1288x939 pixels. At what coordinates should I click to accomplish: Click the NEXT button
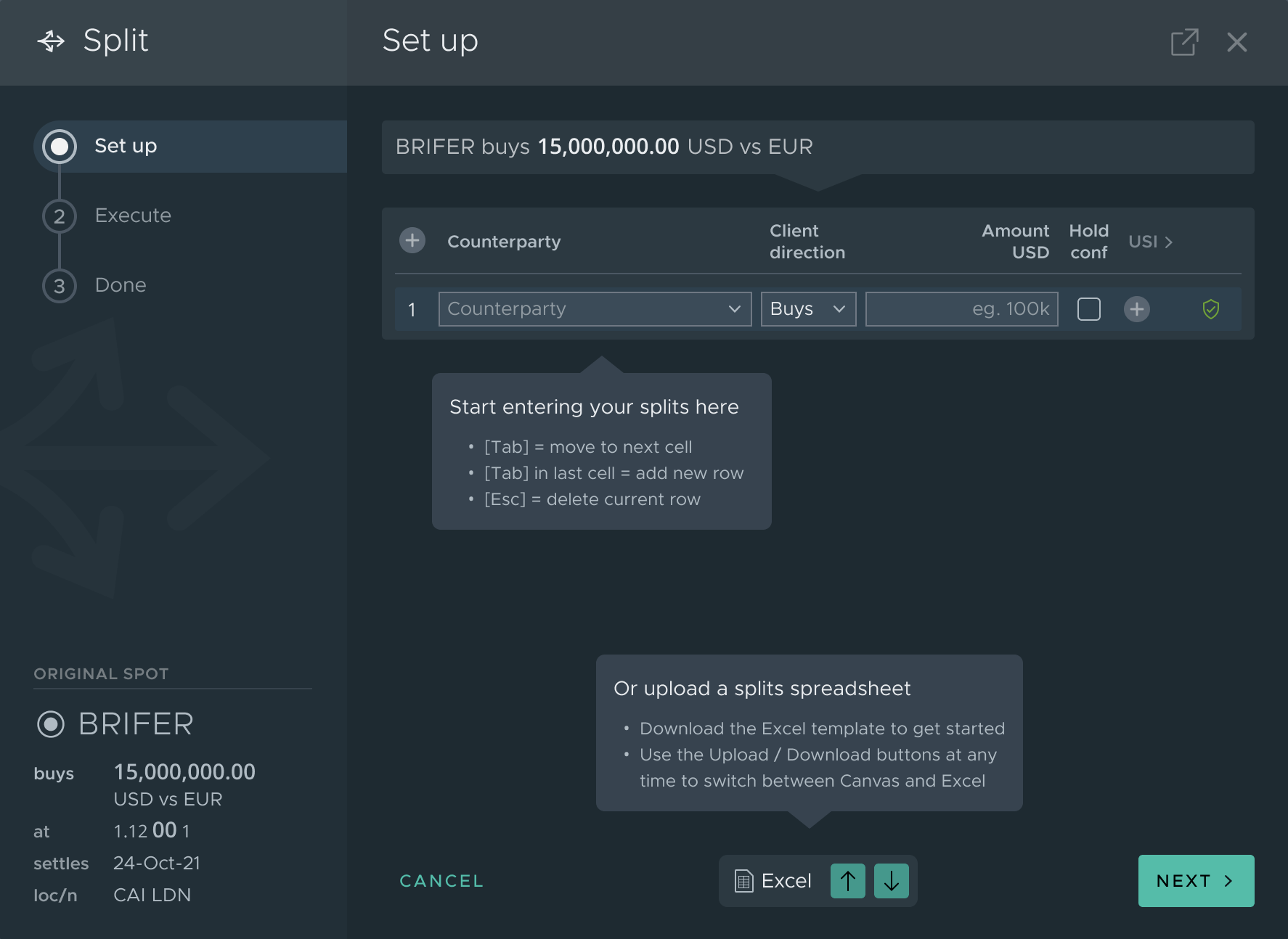coord(1197,881)
